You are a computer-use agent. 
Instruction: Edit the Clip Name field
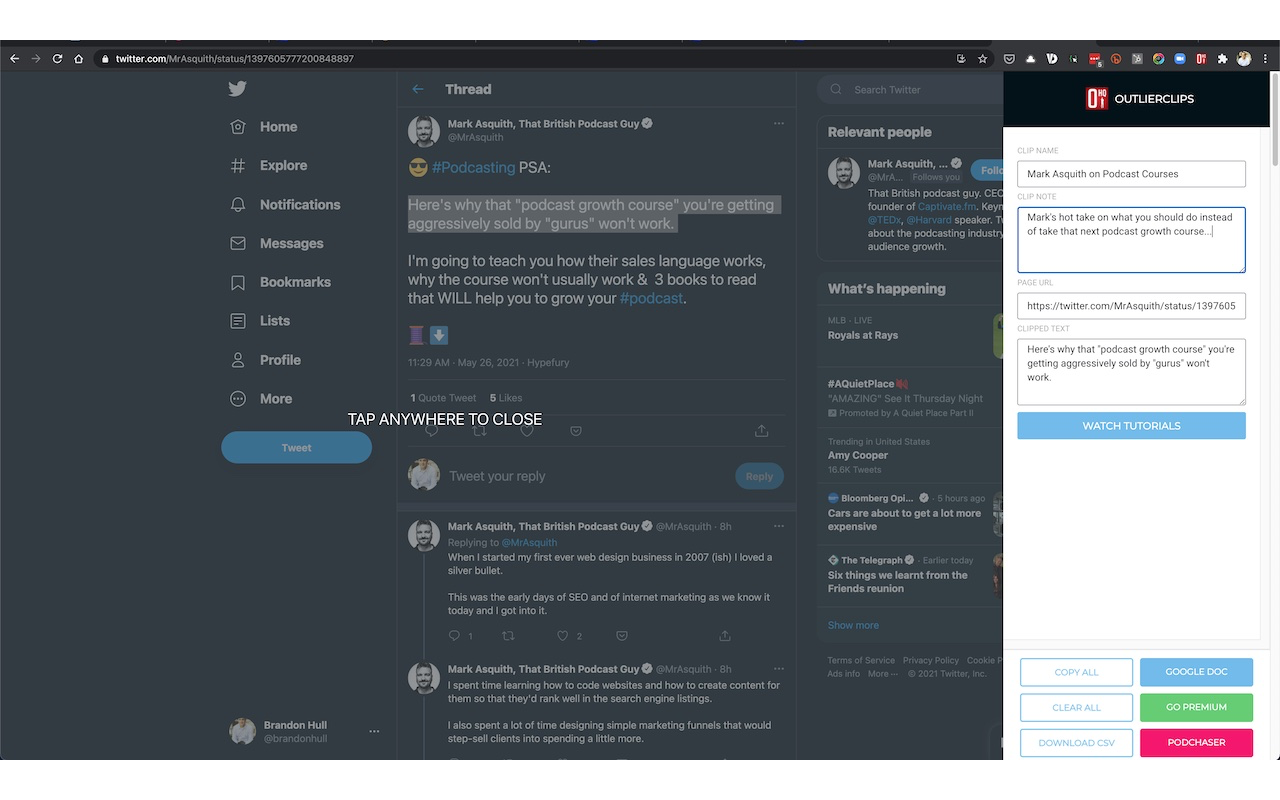[1131, 174]
